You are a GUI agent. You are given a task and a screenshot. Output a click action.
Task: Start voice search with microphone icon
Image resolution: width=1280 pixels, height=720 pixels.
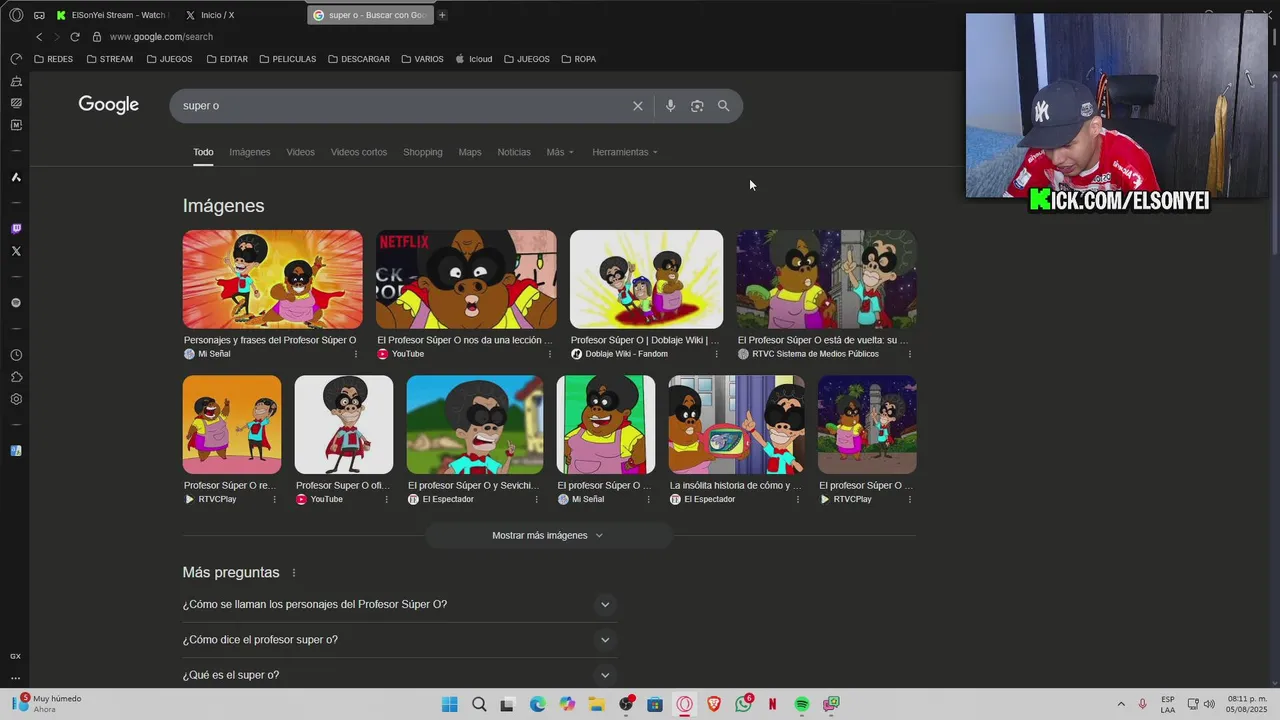(x=670, y=106)
